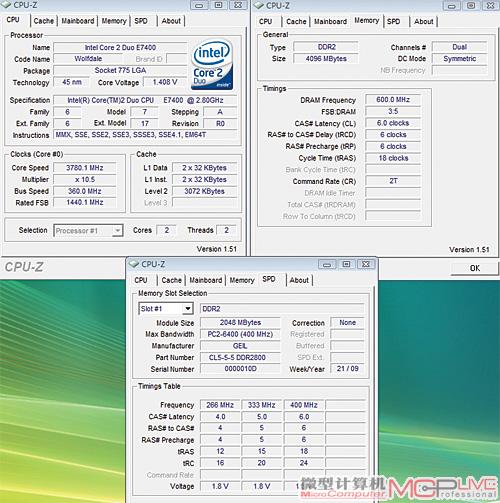500x503 pixels.
Task: Click the processor Name field Intel Core 2 Duo E7400
Action: [120, 48]
